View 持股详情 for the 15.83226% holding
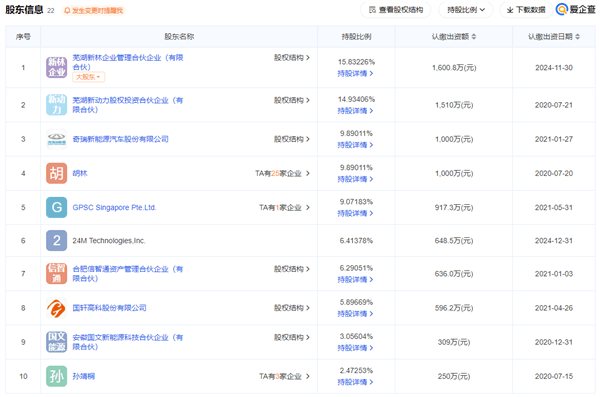This screenshot has height=397, width=600. [x=355, y=73]
